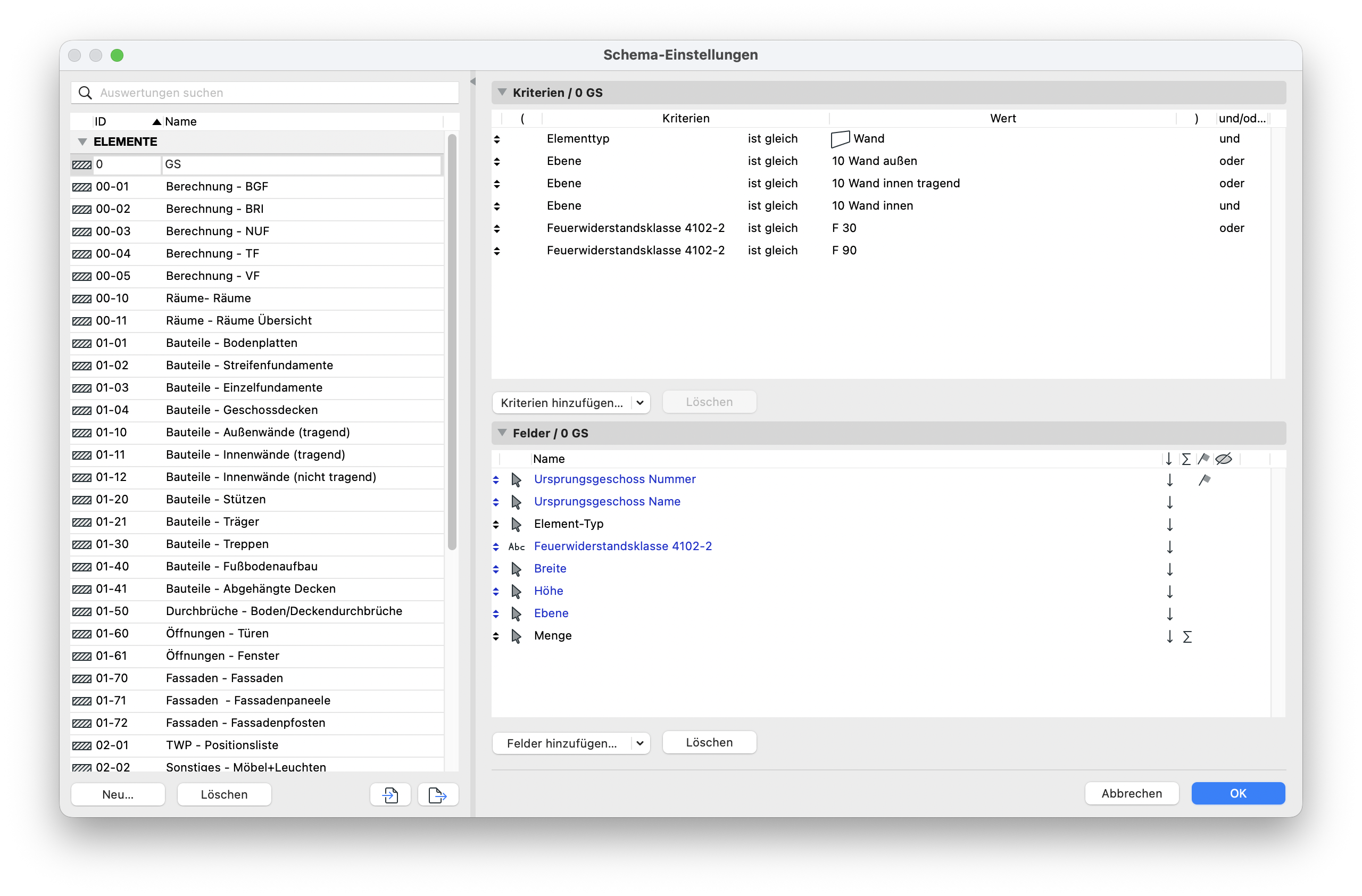This screenshot has height=896, width=1362.
Task: Open the Felder hinzufügen dropdown
Action: pos(570,743)
